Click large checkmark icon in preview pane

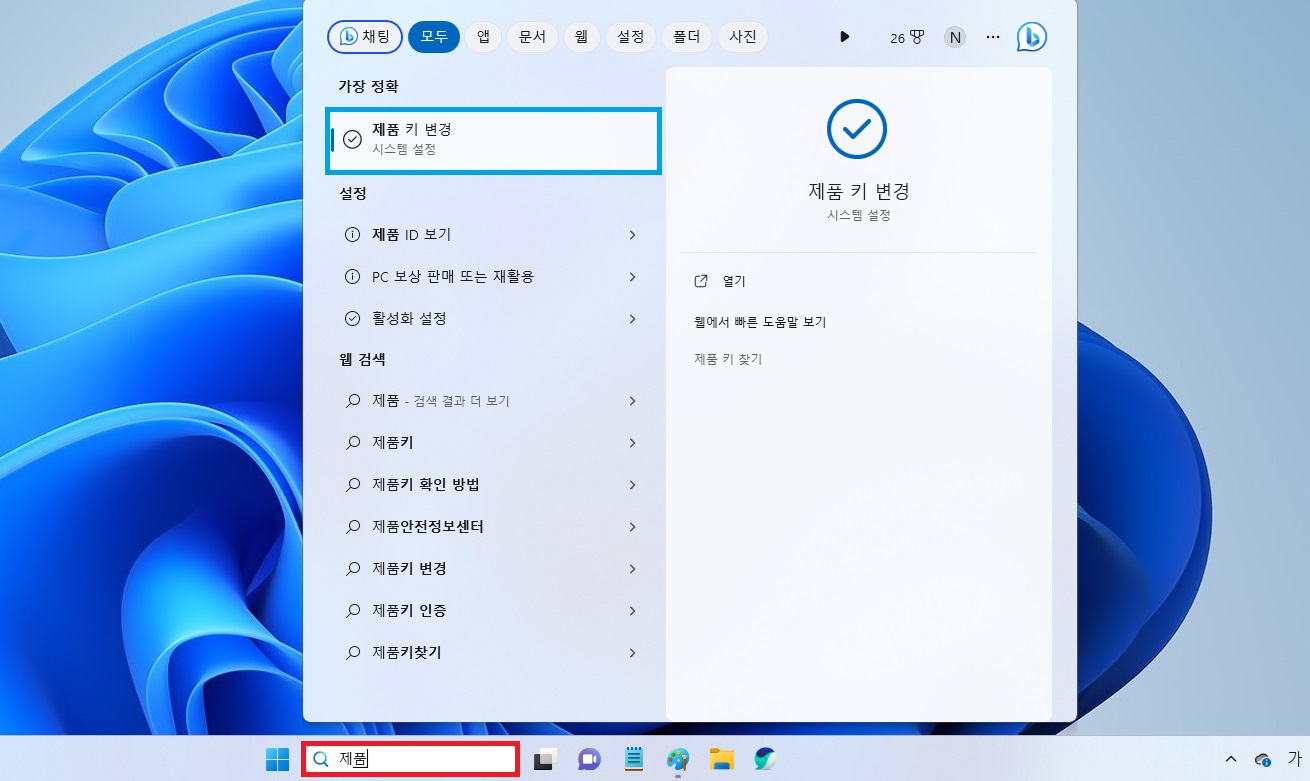(x=857, y=128)
